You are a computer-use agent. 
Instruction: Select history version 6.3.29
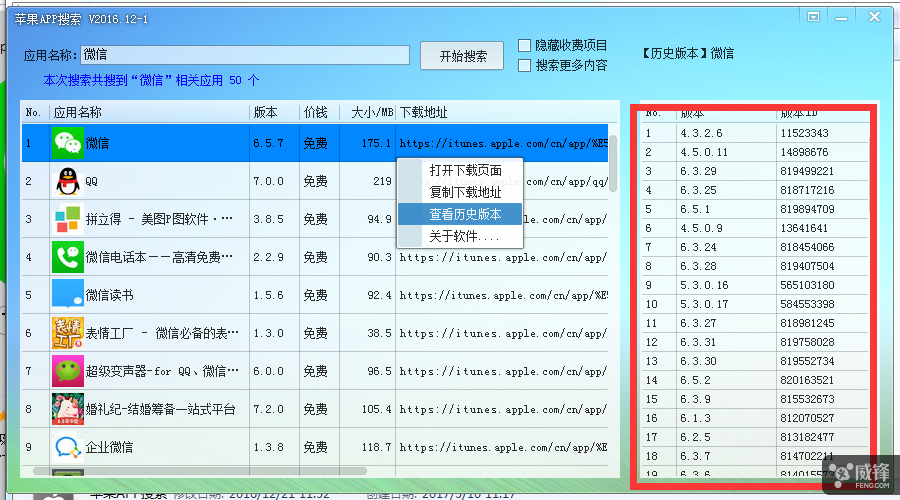pos(698,171)
